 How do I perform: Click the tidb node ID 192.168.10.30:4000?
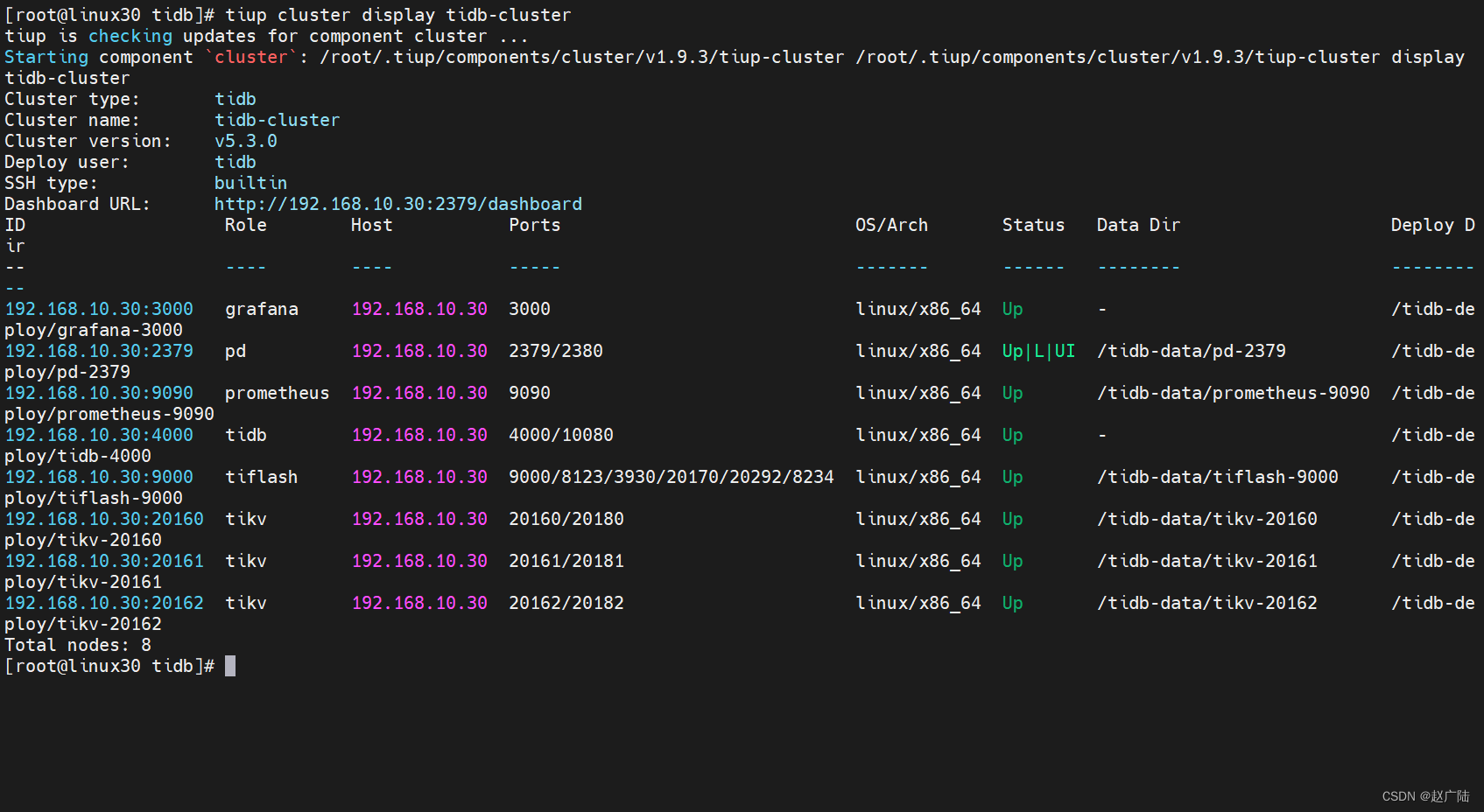click(99, 435)
